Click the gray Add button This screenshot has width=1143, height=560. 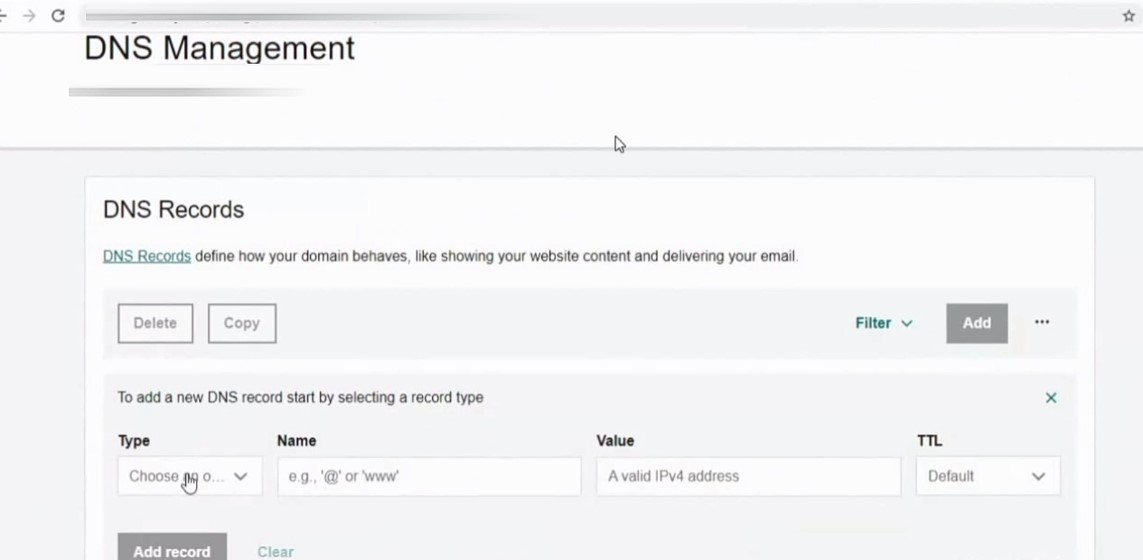(x=977, y=323)
